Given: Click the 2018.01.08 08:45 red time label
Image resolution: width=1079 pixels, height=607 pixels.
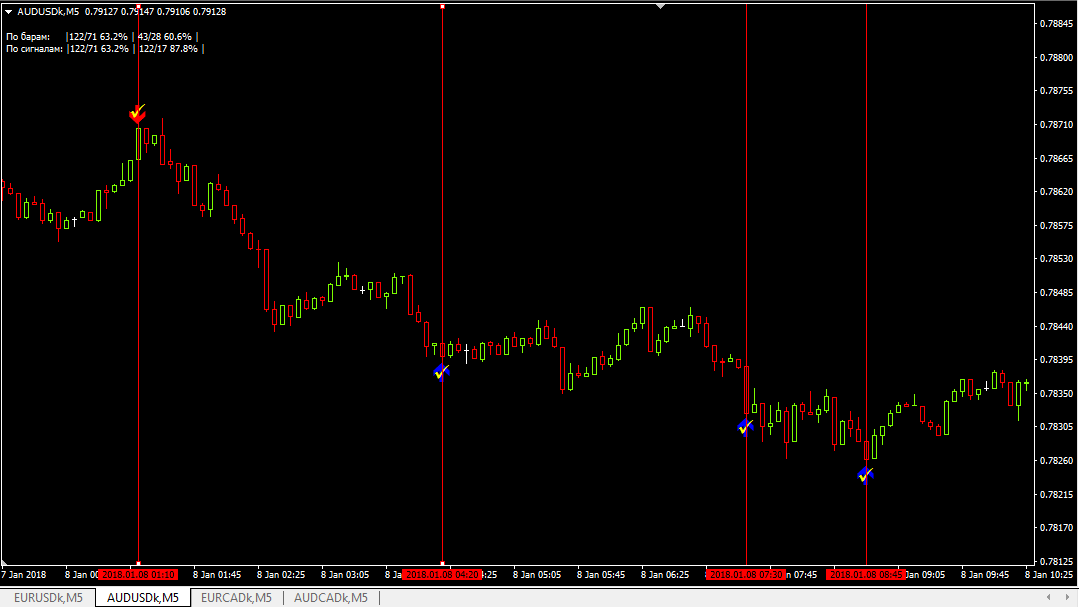Looking at the screenshot, I should pyautogui.click(x=866, y=575).
